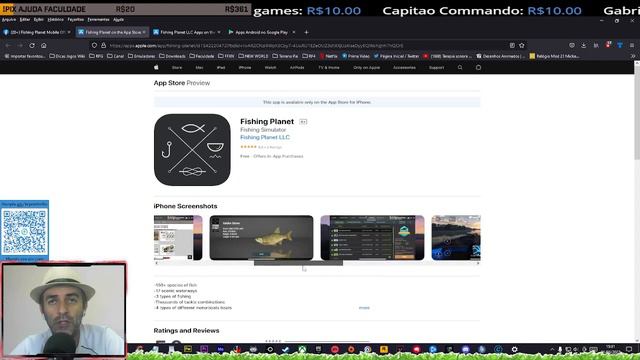
Task: Open the Emuladores bookmark folder
Action: click(142, 56)
